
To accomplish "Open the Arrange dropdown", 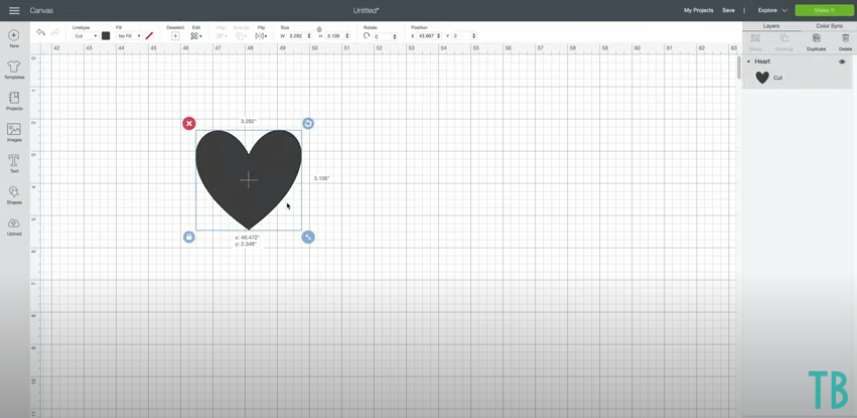I will pyautogui.click(x=241, y=36).
